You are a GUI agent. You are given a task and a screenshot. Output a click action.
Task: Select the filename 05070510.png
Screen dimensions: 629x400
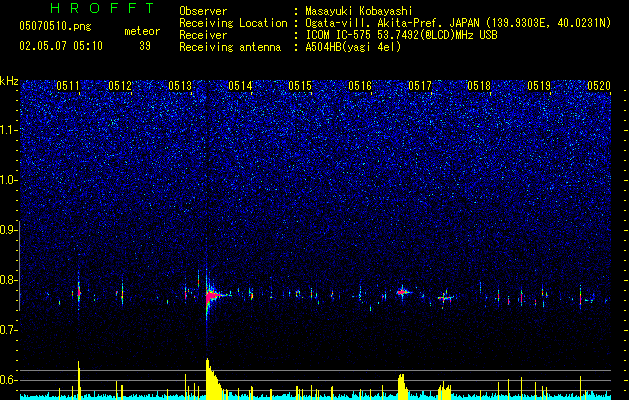point(55,26)
